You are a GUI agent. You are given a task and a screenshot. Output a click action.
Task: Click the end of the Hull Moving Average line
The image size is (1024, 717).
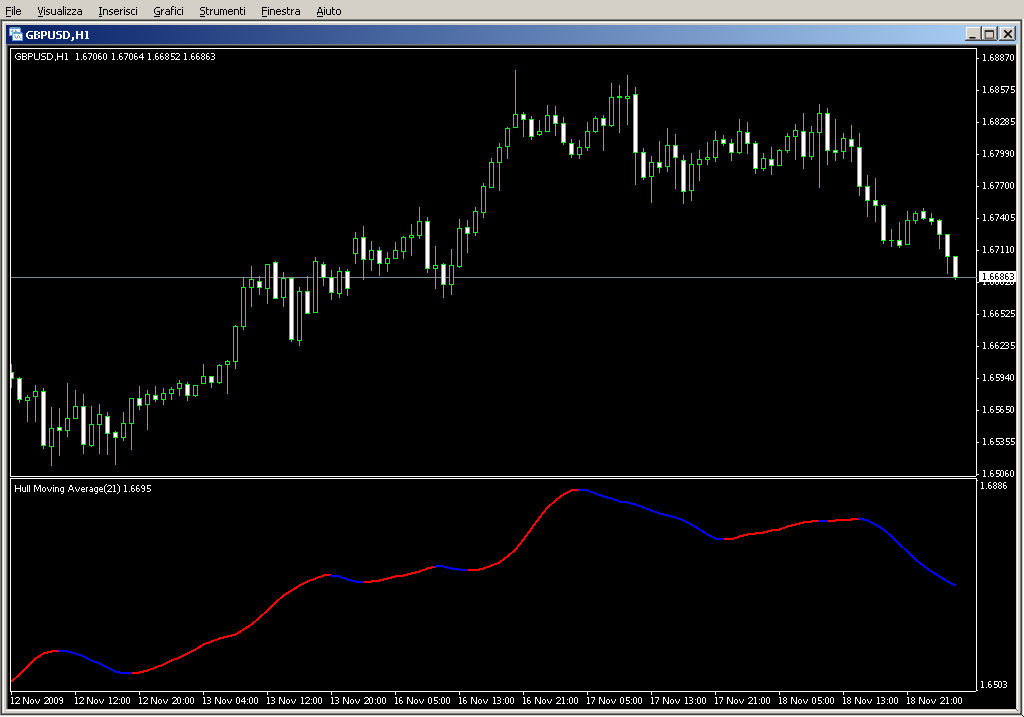pyautogui.click(x=955, y=585)
